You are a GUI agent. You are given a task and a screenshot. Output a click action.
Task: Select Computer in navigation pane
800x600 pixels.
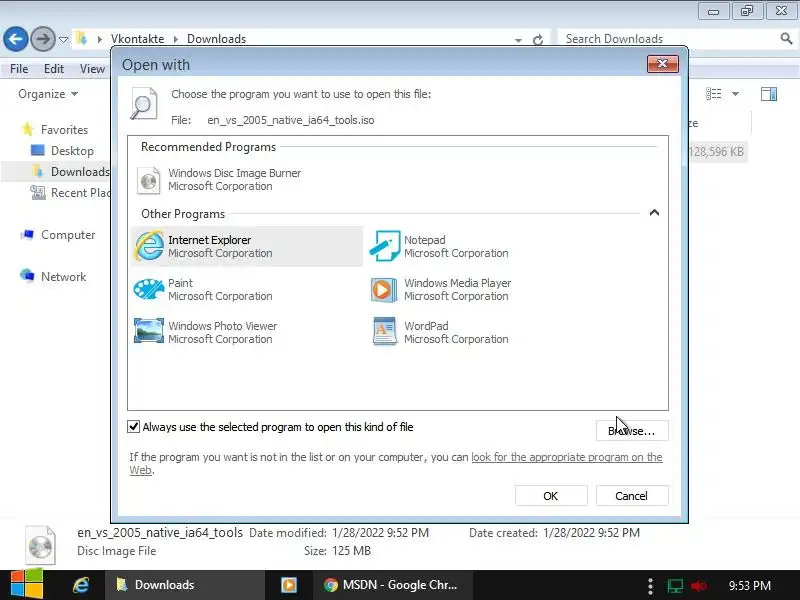(68, 235)
